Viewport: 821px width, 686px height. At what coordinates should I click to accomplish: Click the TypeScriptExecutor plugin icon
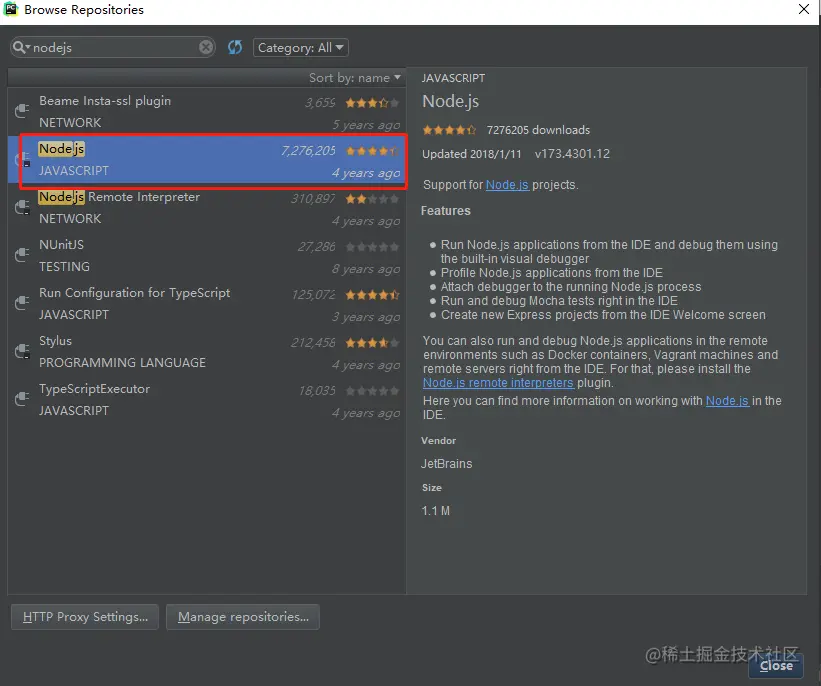(22, 400)
